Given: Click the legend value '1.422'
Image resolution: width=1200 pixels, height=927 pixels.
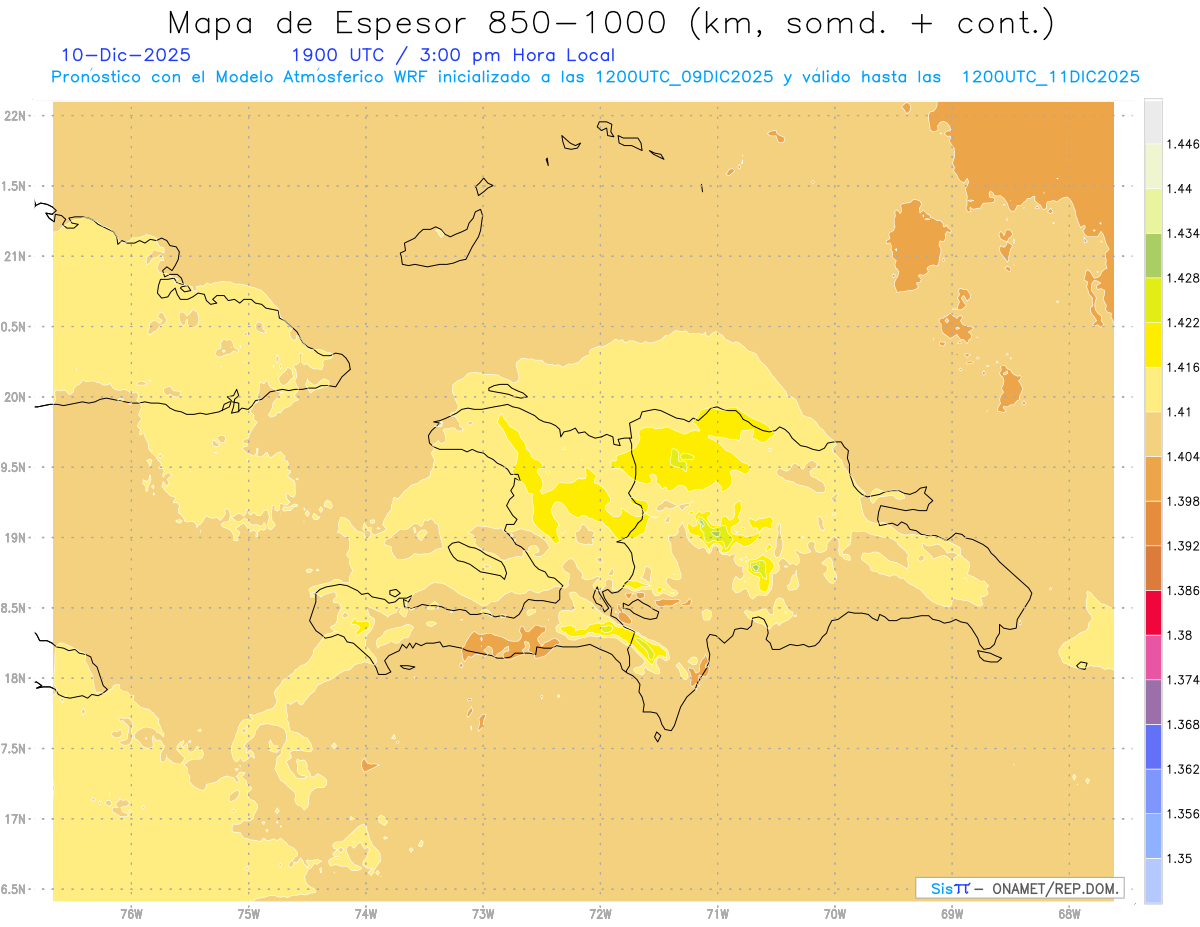Looking at the screenshot, I should click(1183, 323).
